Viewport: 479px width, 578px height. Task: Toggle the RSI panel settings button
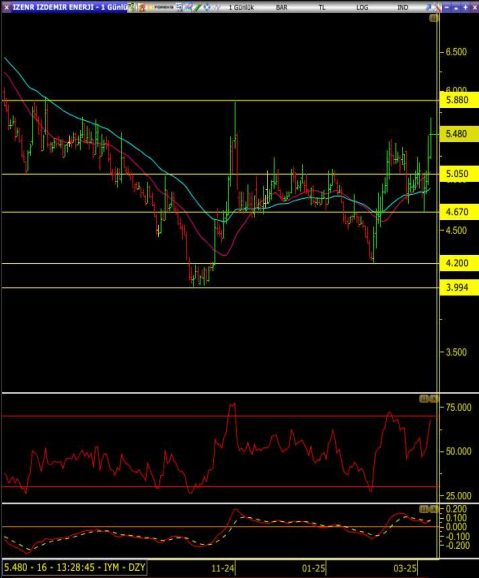point(424,399)
